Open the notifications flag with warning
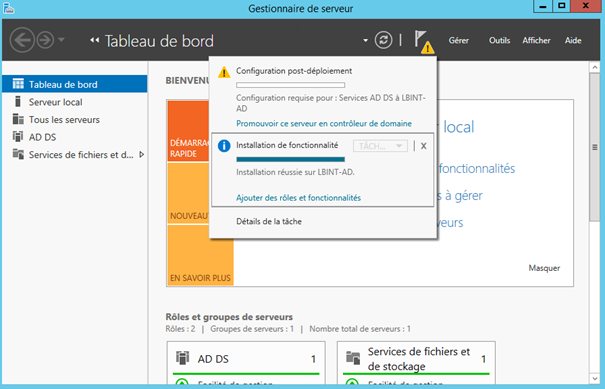 (x=424, y=42)
